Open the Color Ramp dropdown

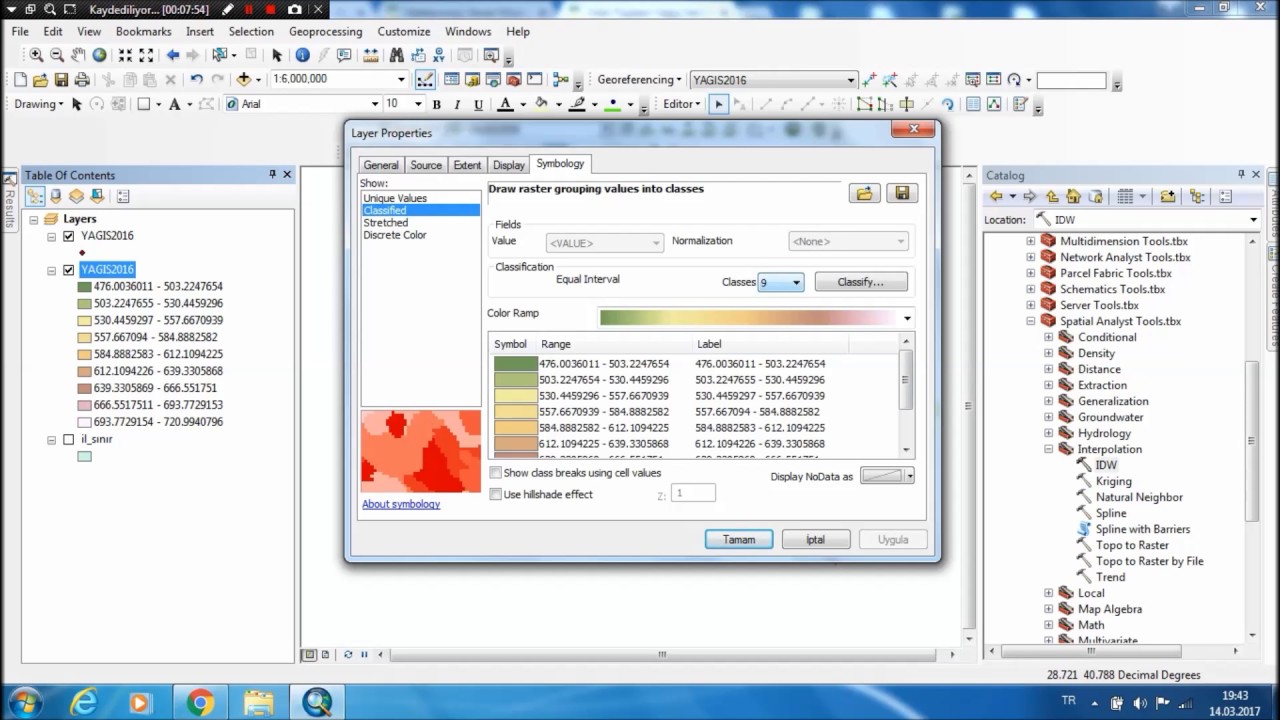[x=907, y=318]
